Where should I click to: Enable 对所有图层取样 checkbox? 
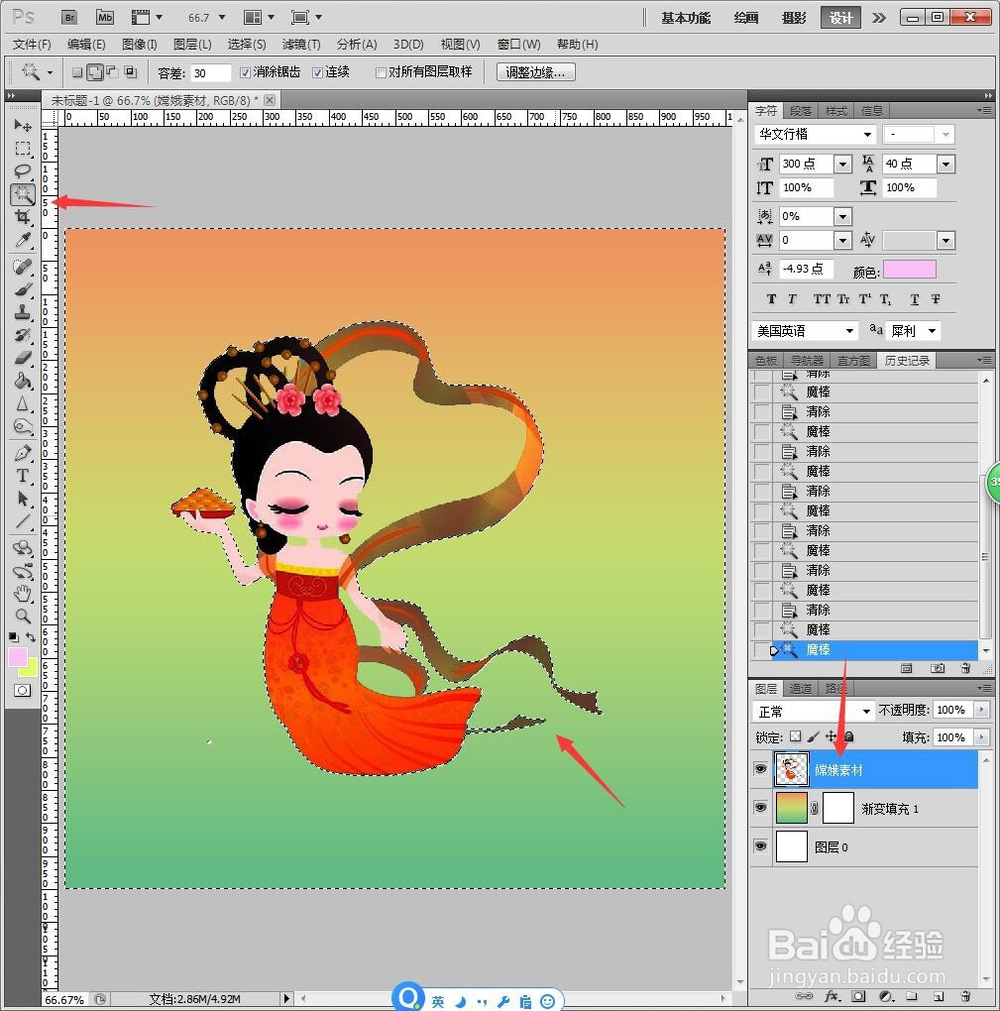pyautogui.click(x=380, y=72)
